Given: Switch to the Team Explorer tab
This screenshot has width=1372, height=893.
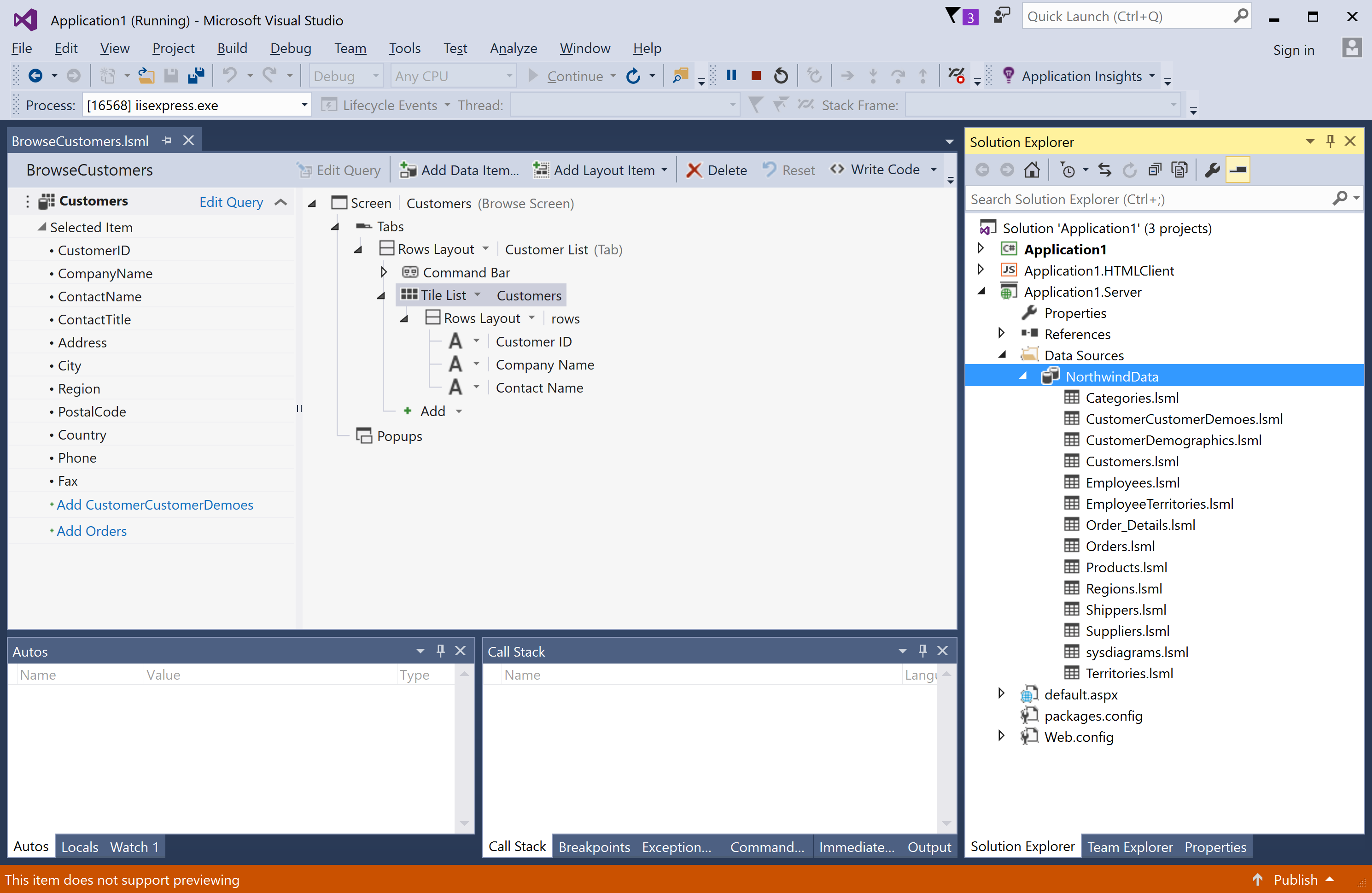Looking at the screenshot, I should [1129, 846].
